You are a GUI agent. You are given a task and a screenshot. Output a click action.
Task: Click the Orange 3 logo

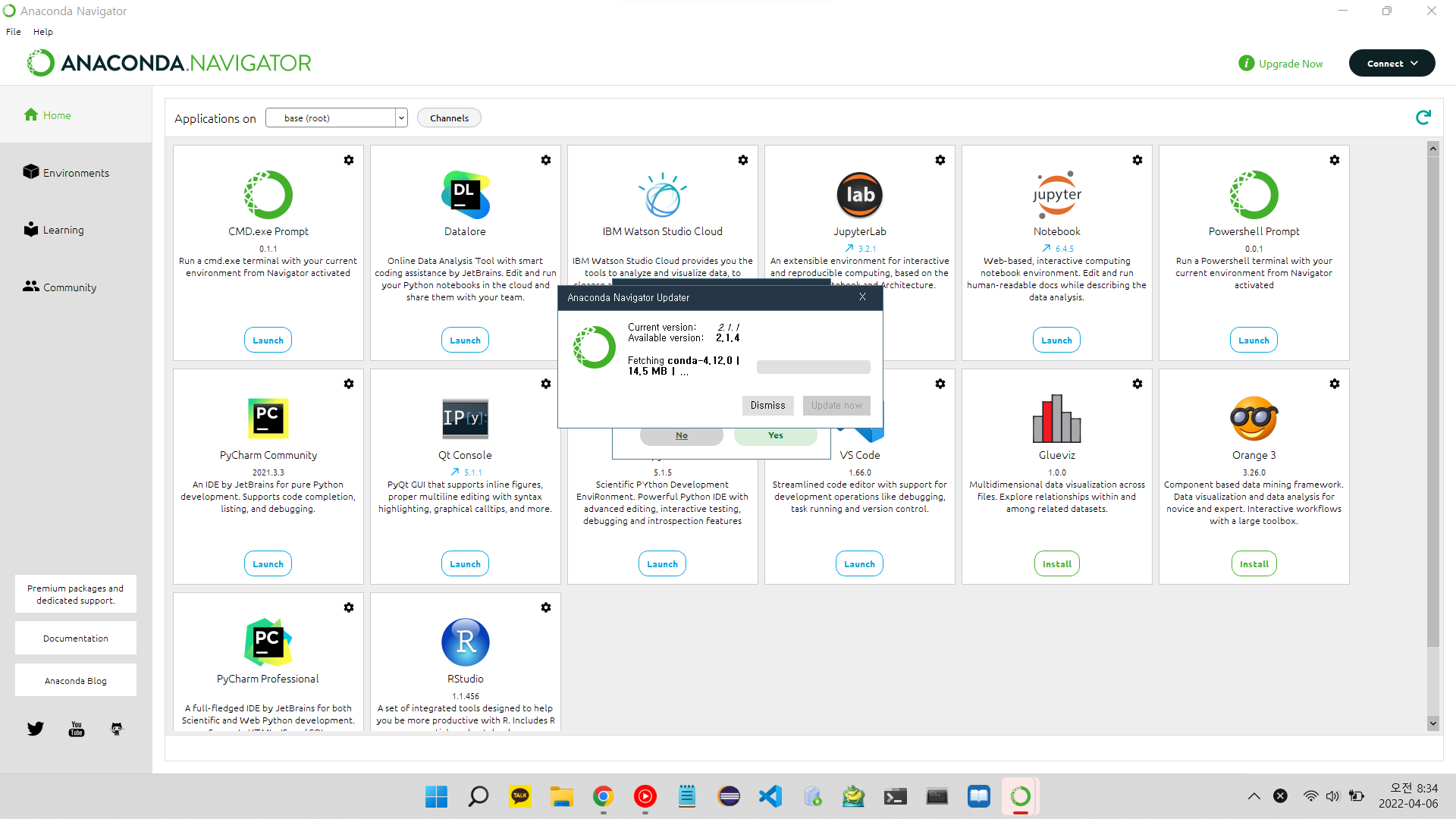1254,418
